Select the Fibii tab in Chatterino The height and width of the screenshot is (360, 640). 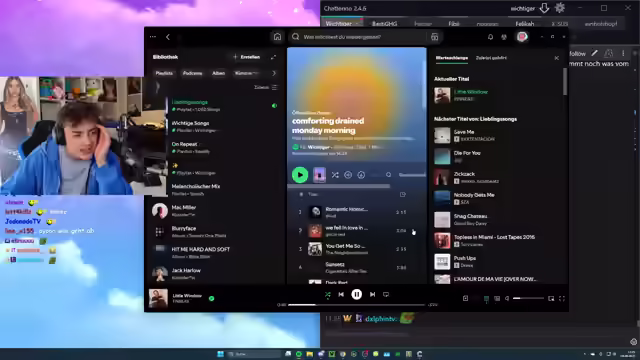coord(454,24)
